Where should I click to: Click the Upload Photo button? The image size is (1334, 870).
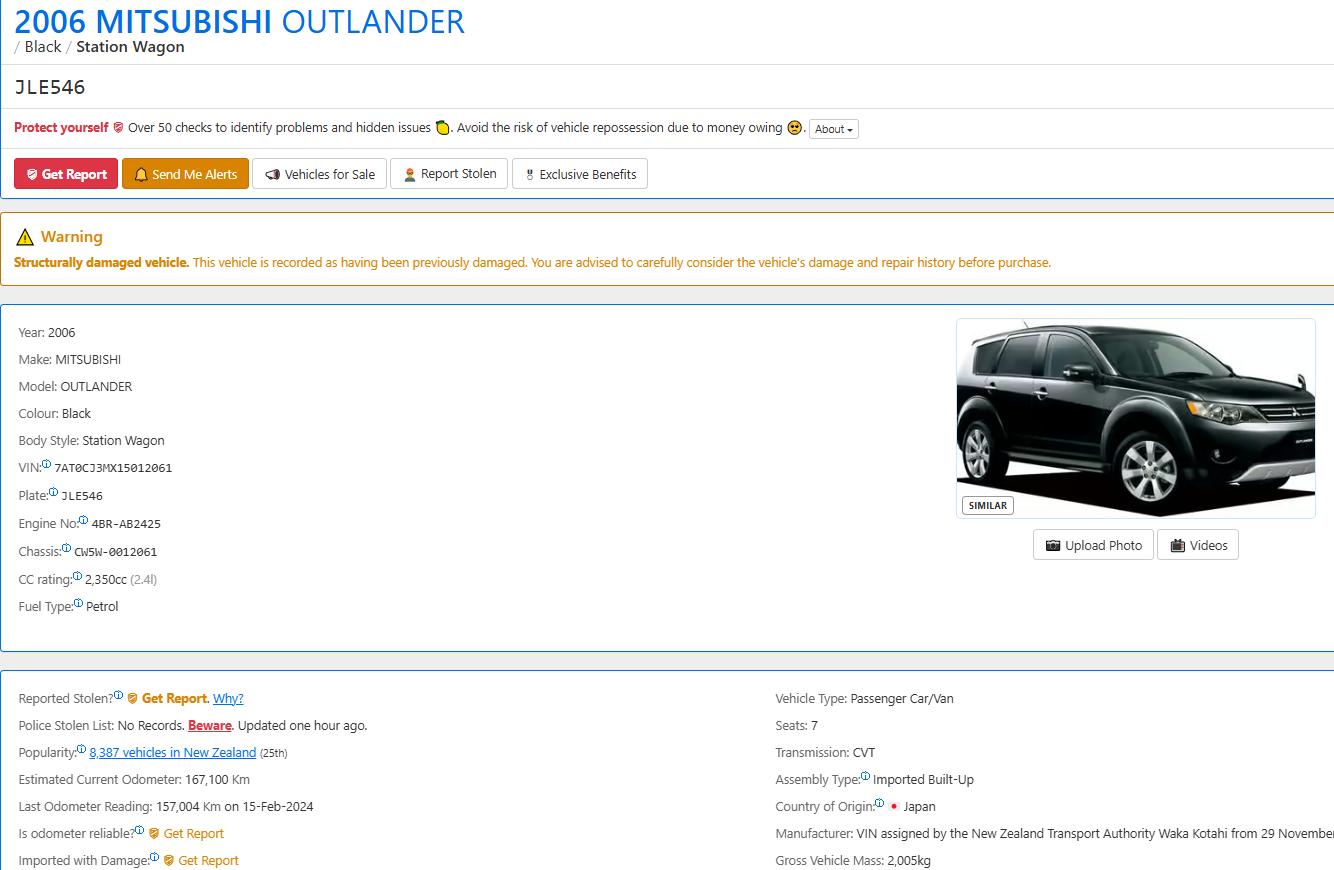click(x=1093, y=545)
